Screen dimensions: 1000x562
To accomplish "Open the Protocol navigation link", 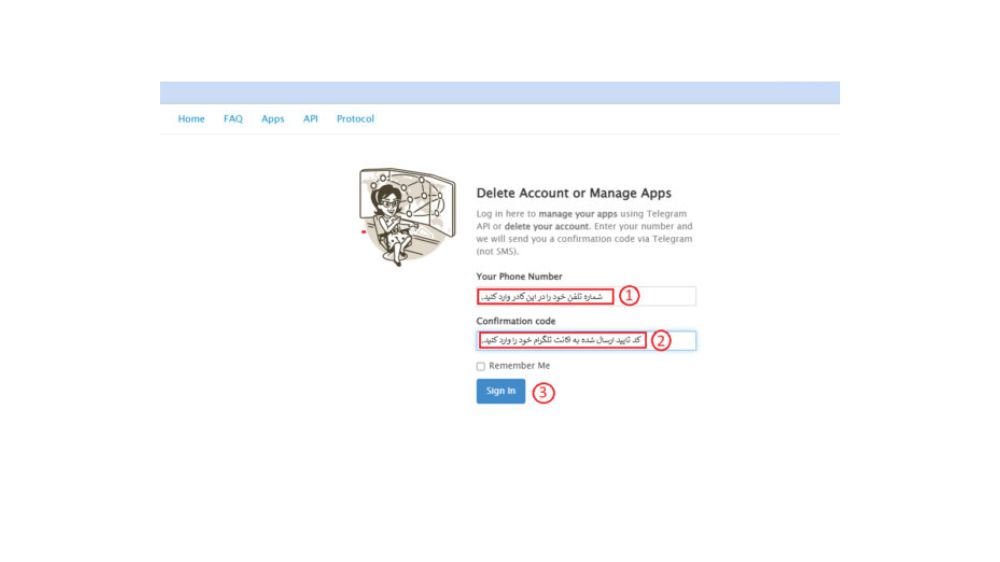I will tap(355, 119).
